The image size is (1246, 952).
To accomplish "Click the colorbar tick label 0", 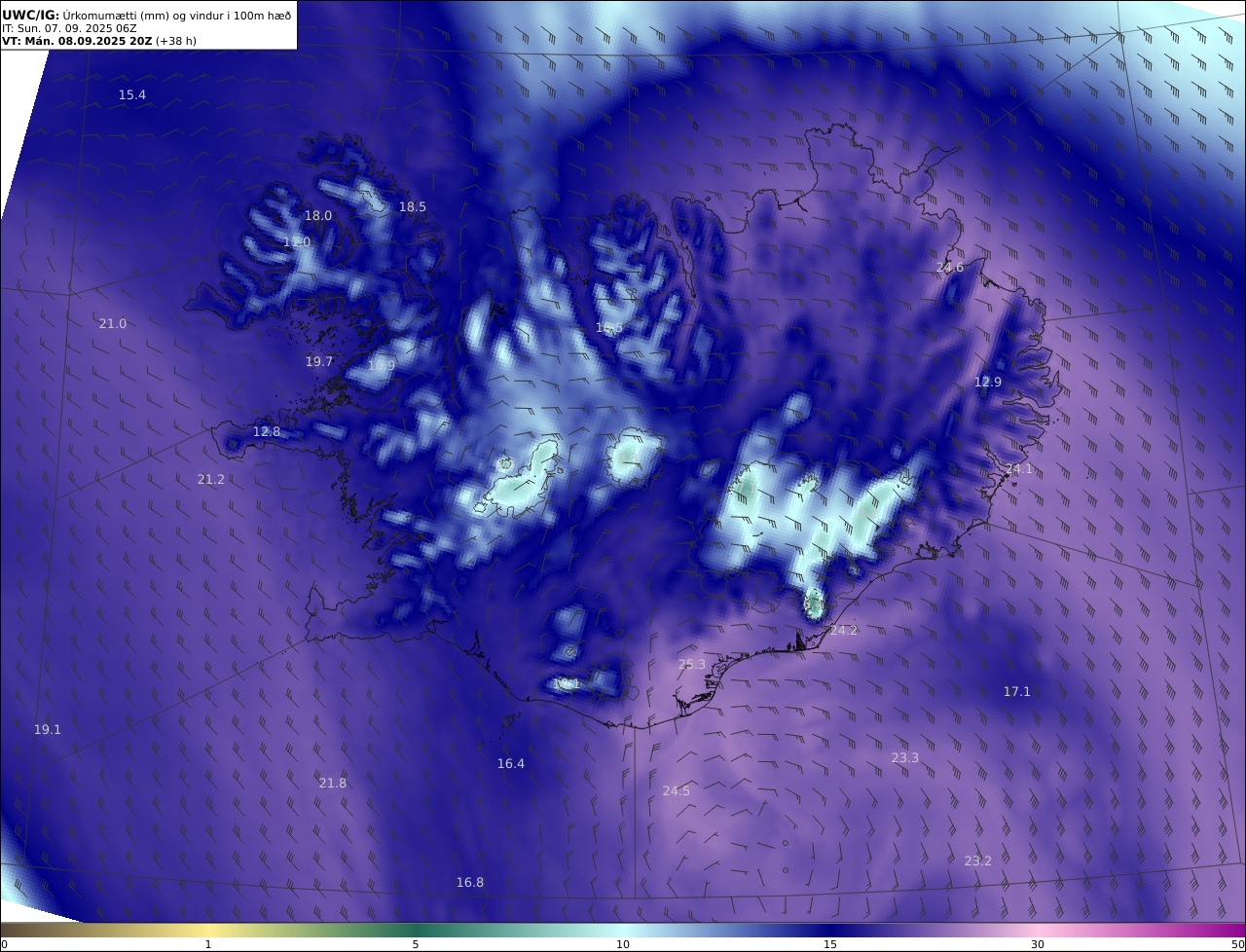I will click(x=4, y=944).
